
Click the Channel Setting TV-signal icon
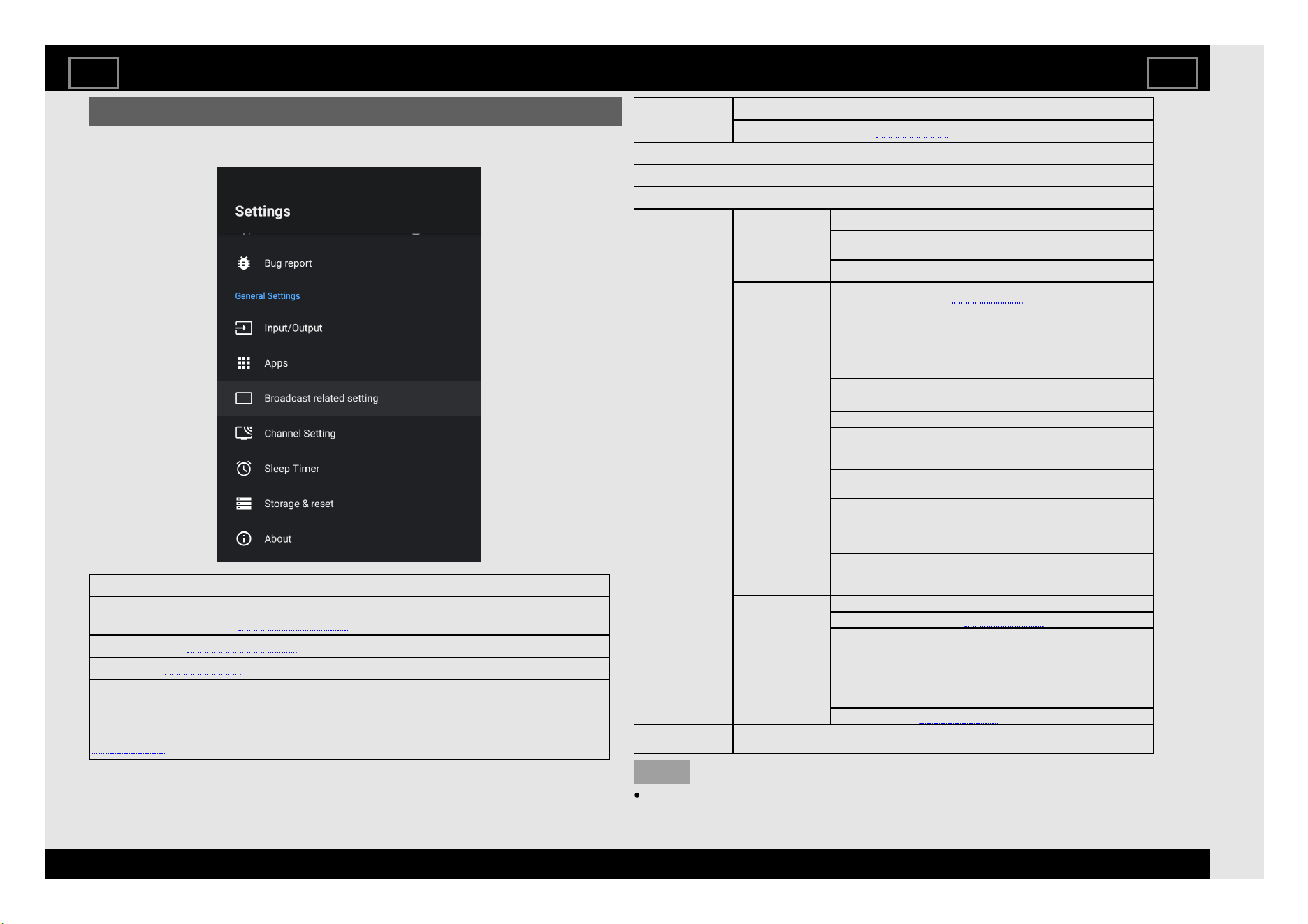coord(244,433)
